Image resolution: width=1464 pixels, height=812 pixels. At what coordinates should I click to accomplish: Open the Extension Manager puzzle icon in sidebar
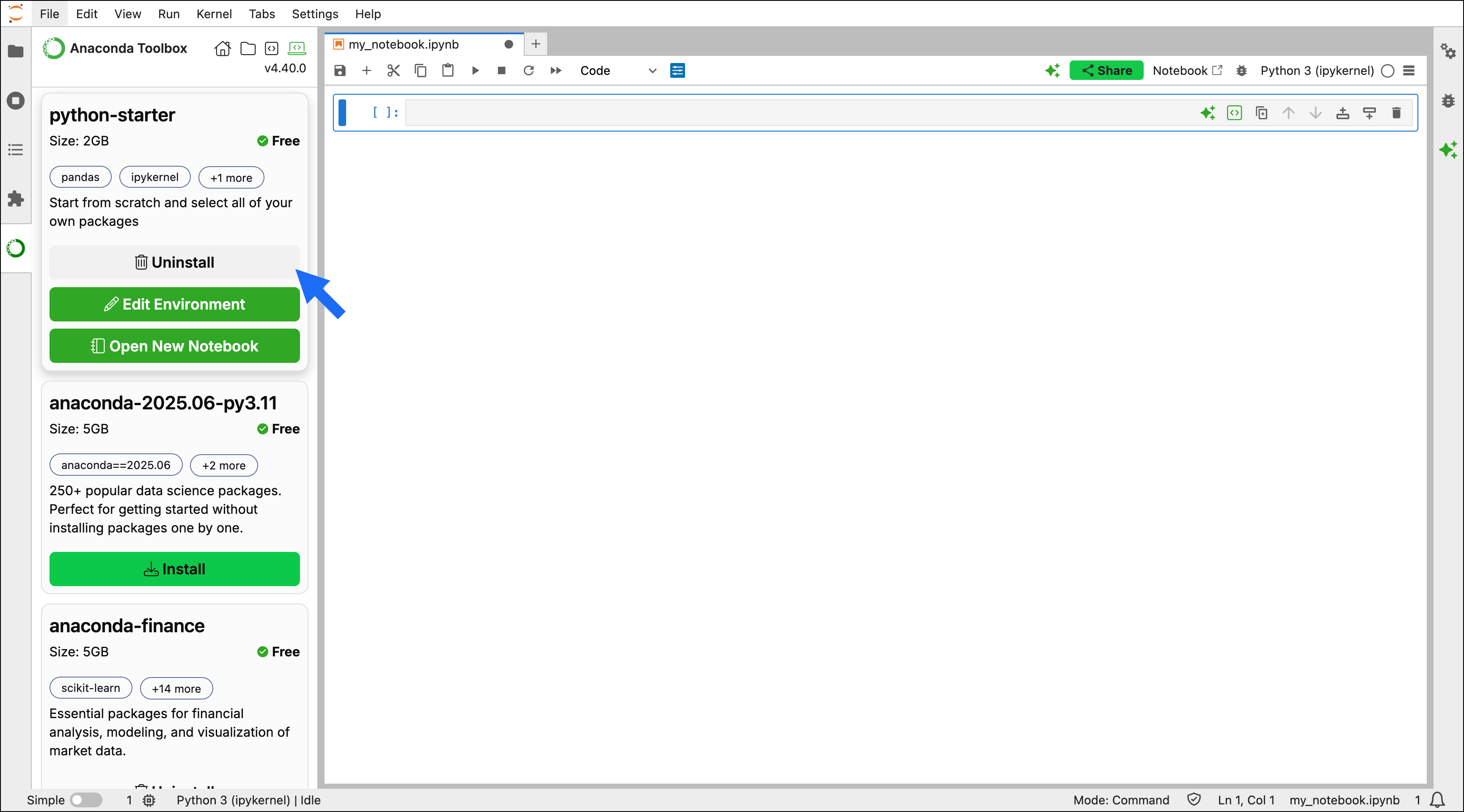(15, 199)
